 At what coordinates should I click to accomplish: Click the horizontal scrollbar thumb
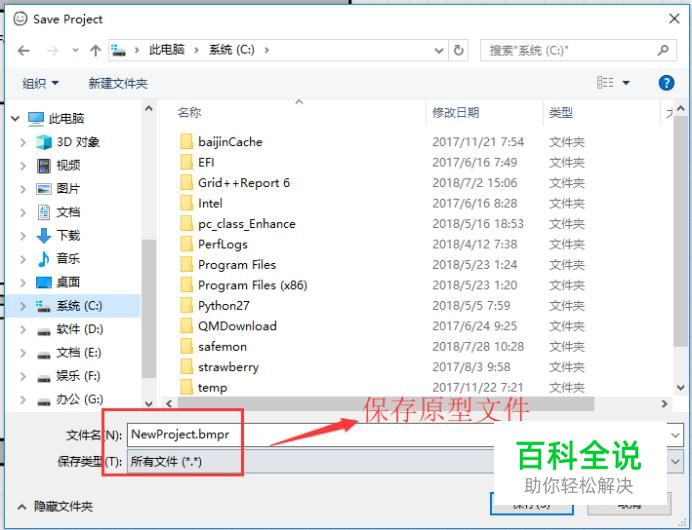pyautogui.click(x=385, y=403)
